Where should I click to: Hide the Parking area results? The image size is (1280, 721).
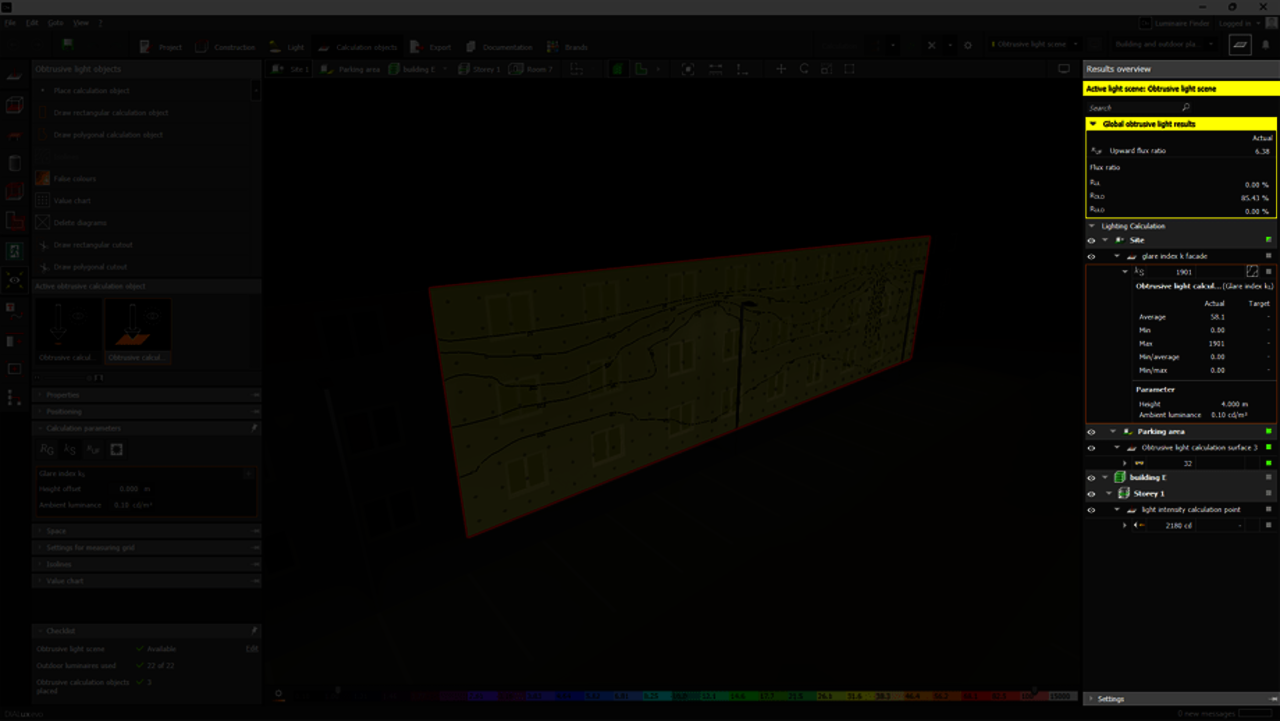(1091, 432)
